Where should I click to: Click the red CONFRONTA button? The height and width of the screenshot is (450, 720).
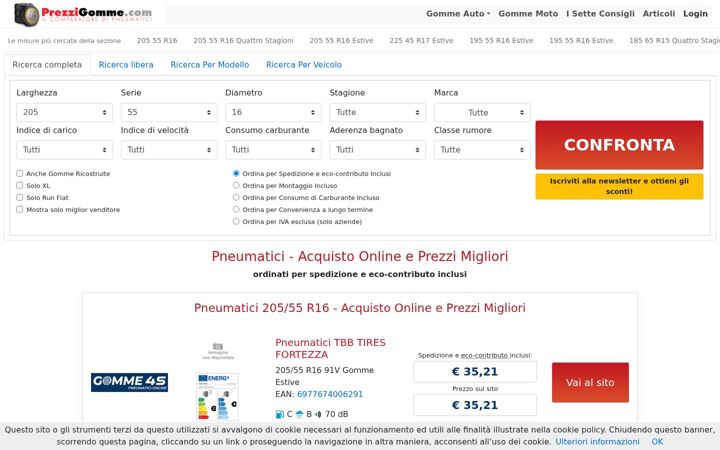pyautogui.click(x=619, y=145)
